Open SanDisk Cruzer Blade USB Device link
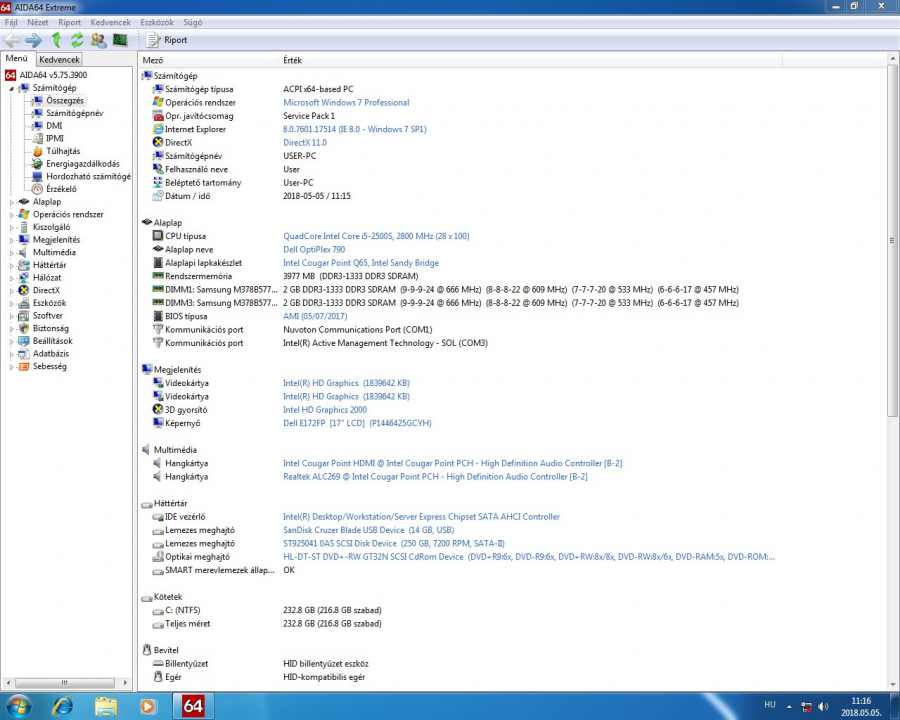The width and height of the screenshot is (900, 720). tap(368, 530)
